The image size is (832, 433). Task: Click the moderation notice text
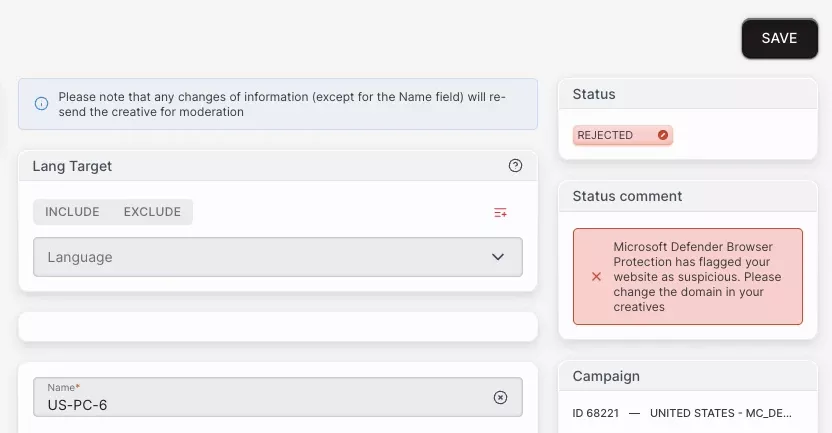click(282, 104)
